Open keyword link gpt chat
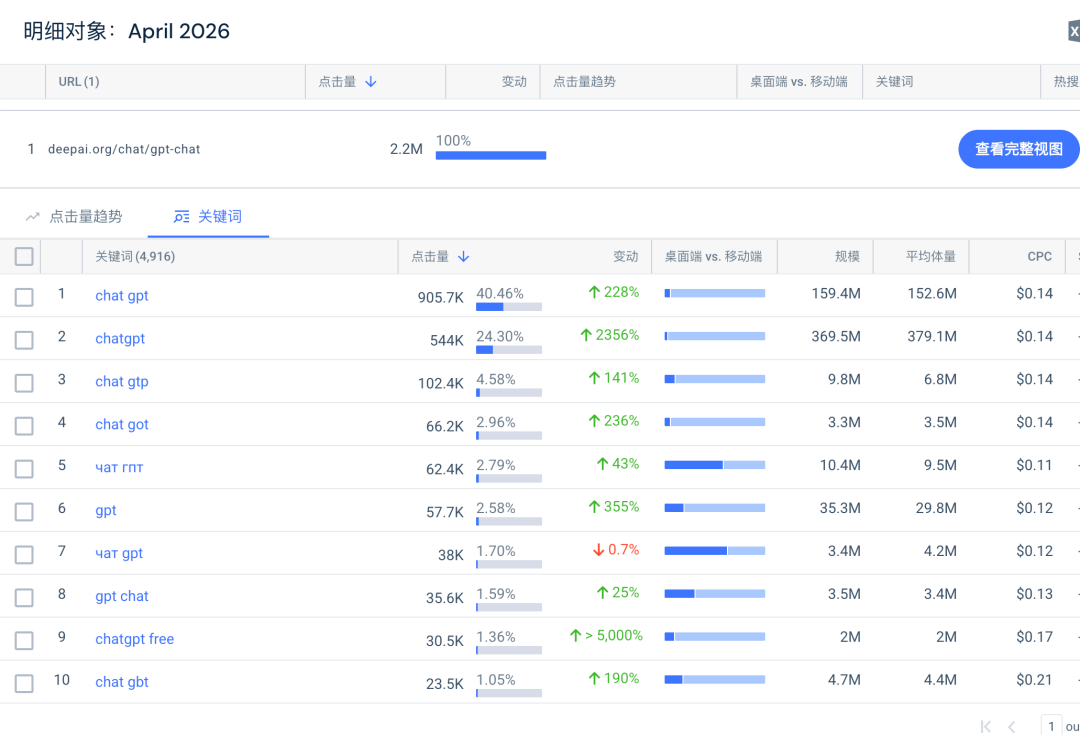The image size is (1080, 735). coord(122,596)
